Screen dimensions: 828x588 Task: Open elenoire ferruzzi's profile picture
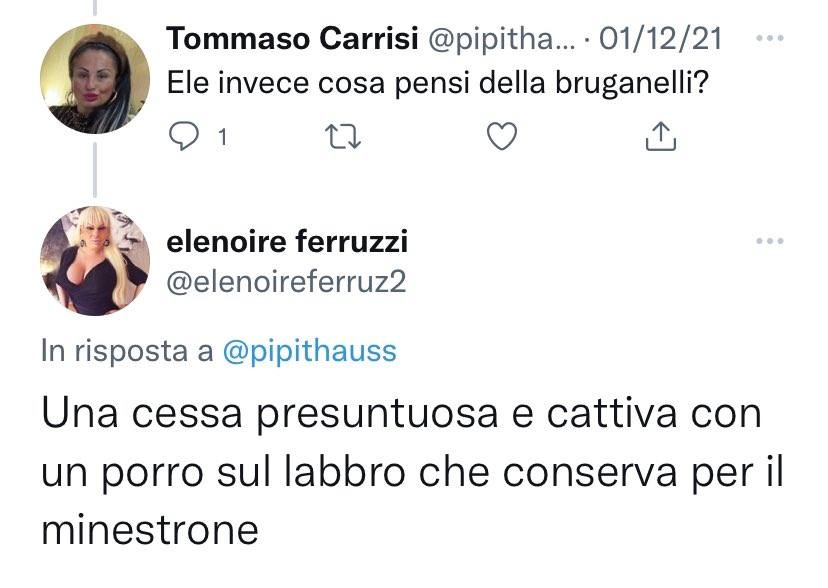pos(95,261)
